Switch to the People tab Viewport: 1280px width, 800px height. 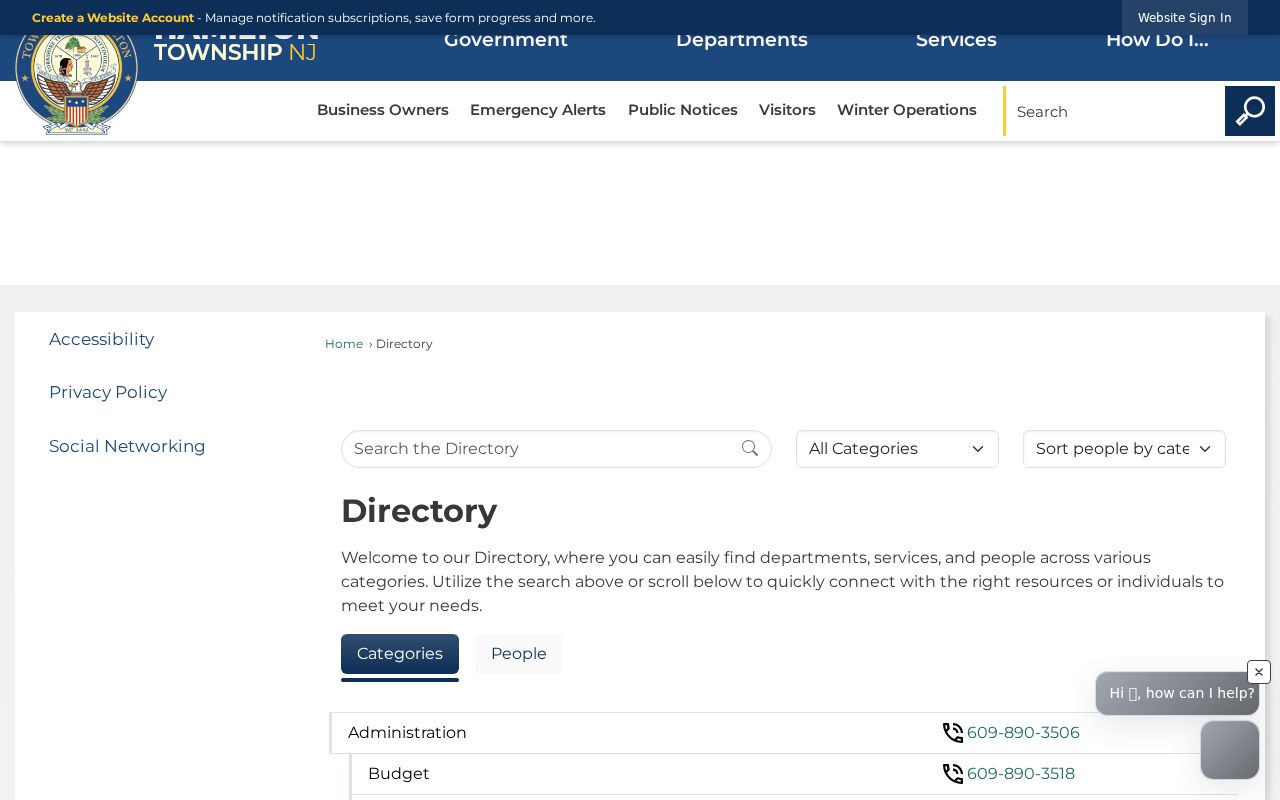pos(519,654)
